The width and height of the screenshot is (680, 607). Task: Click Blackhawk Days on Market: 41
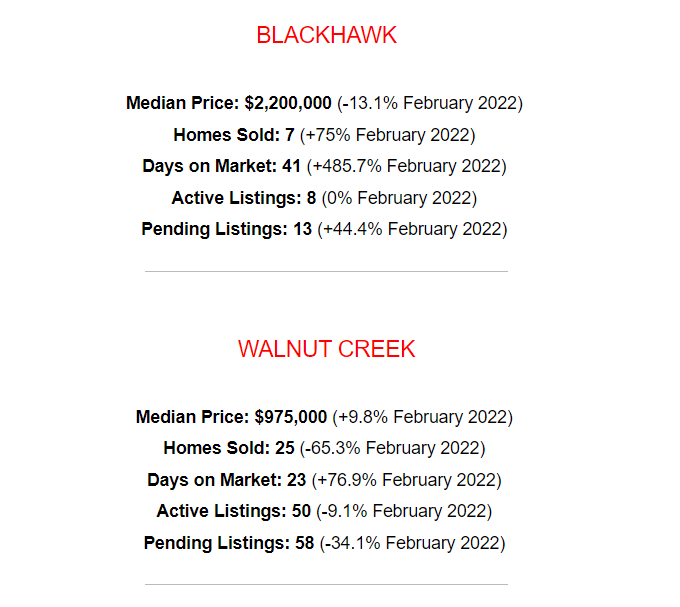click(221, 166)
